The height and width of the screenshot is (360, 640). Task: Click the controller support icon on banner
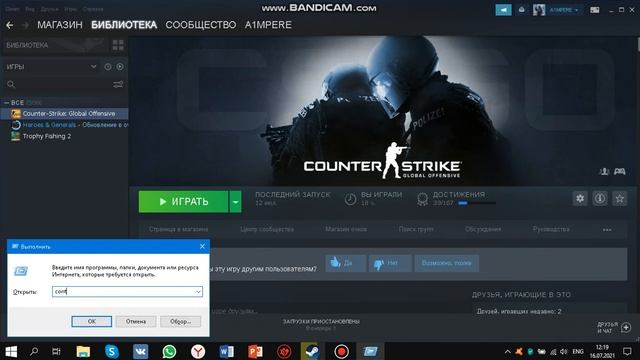620,171
